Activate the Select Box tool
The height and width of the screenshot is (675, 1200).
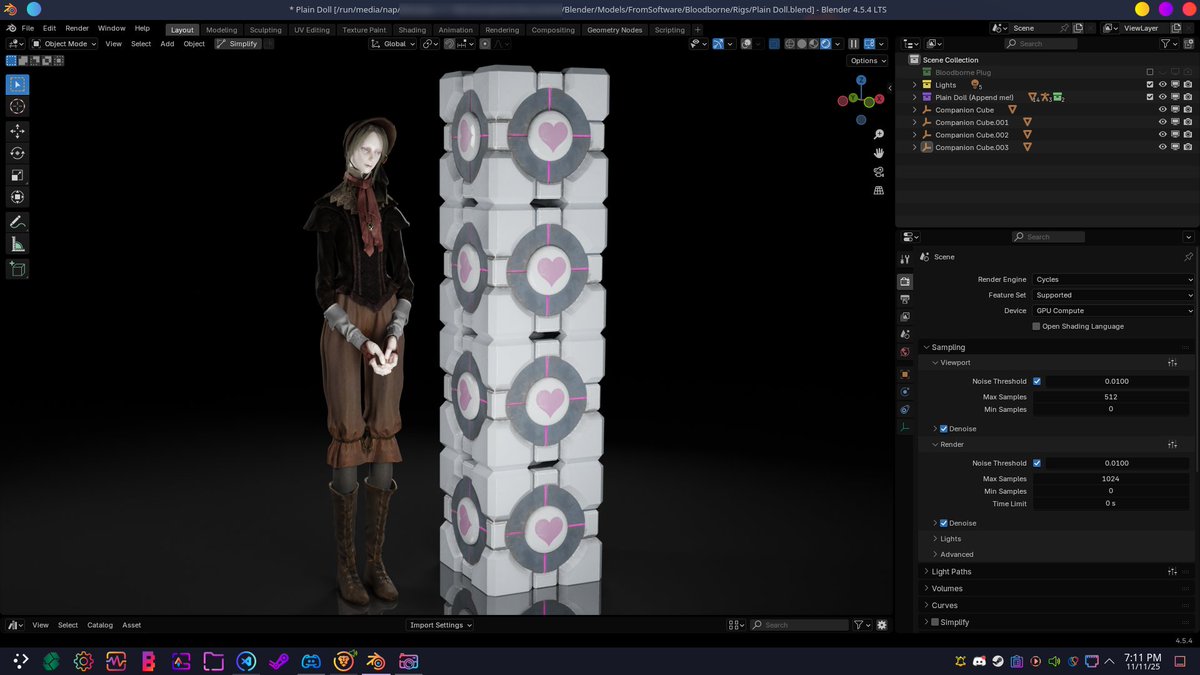18,85
